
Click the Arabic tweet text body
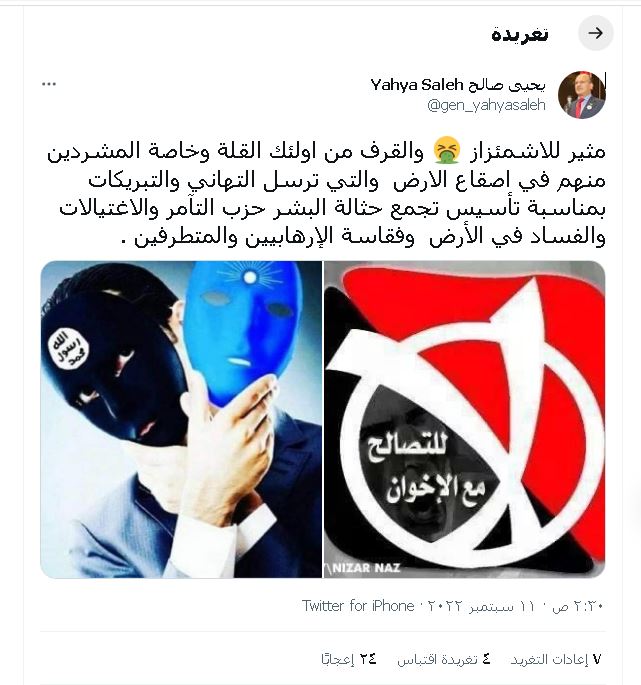(326, 193)
